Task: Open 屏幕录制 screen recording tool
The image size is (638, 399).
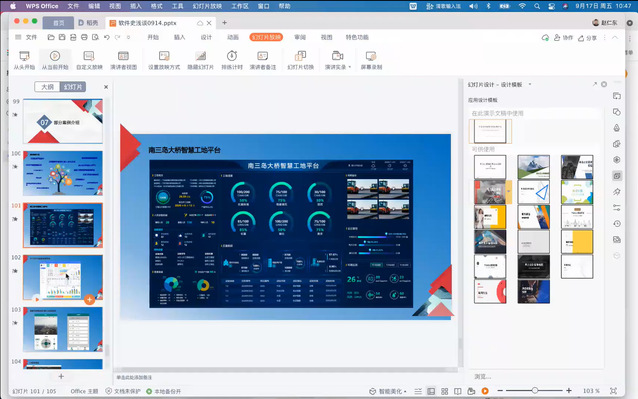Action: pyautogui.click(x=371, y=60)
